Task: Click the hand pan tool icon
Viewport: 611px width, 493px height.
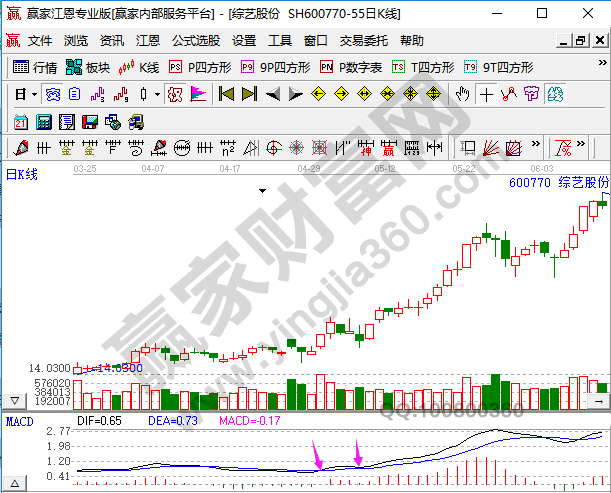Action: (462, 94)
